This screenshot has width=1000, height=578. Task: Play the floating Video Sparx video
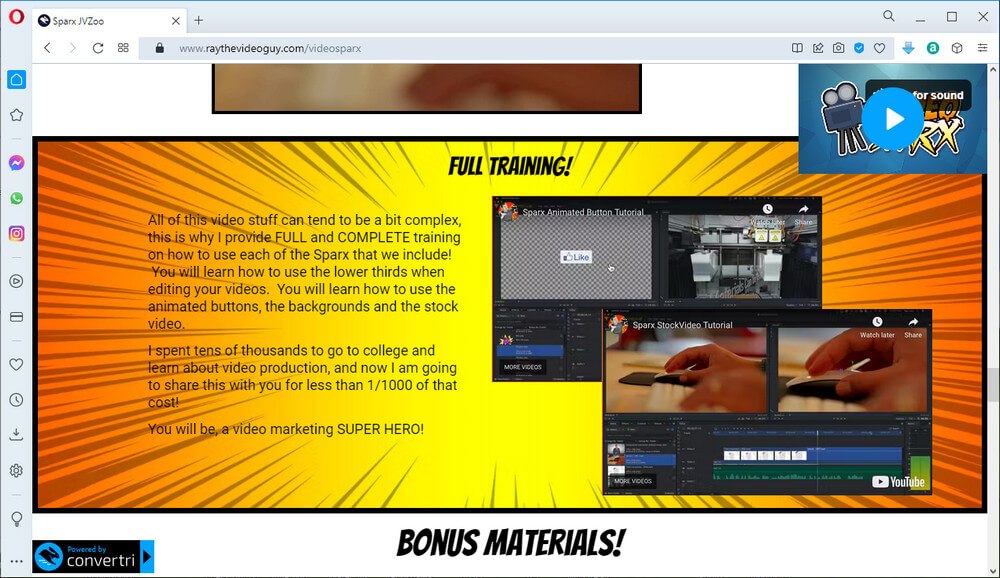click(x=892, y=118)
